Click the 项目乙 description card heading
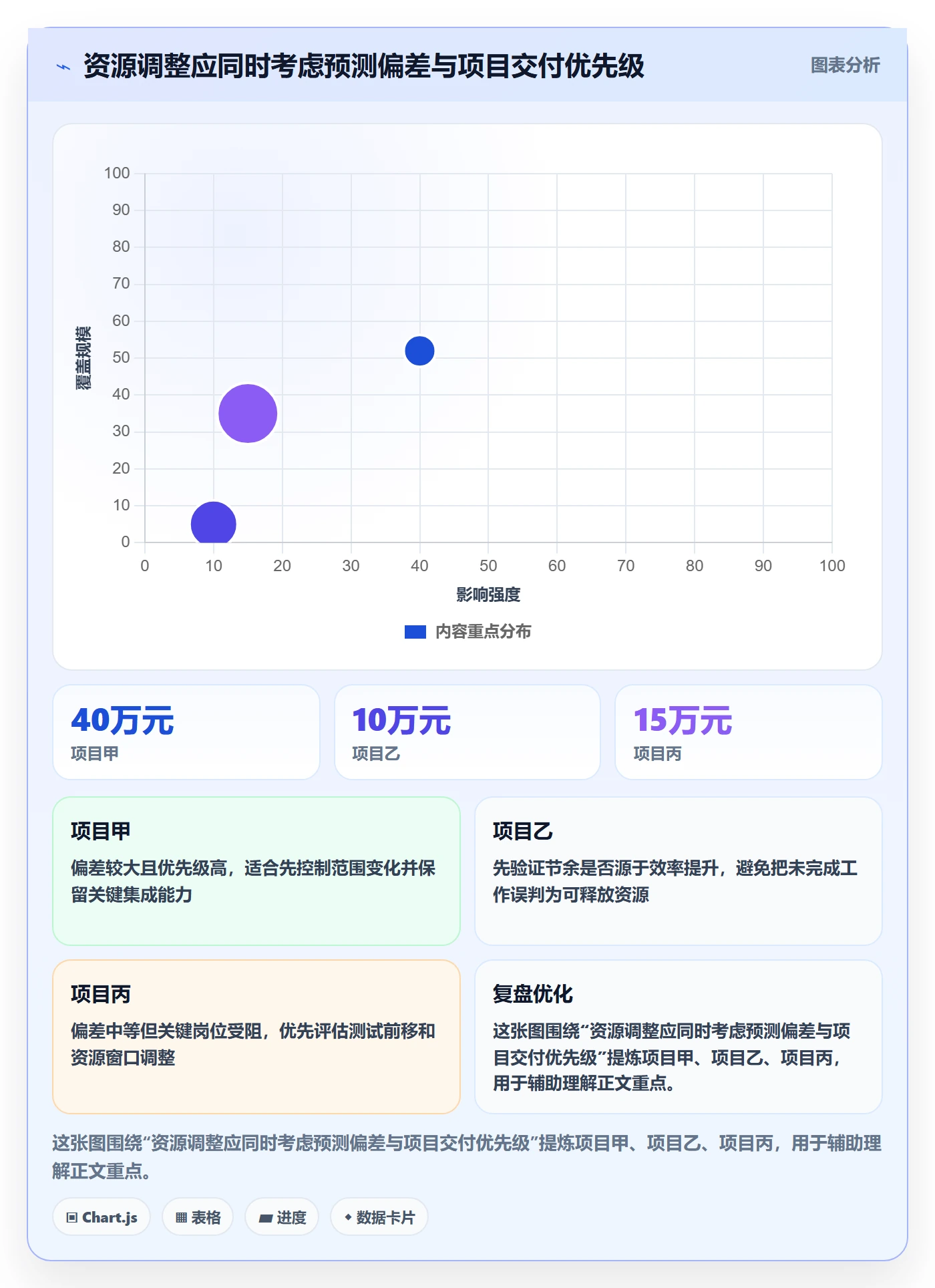This screenshot has width=935, height=1288. click(523, 831)
